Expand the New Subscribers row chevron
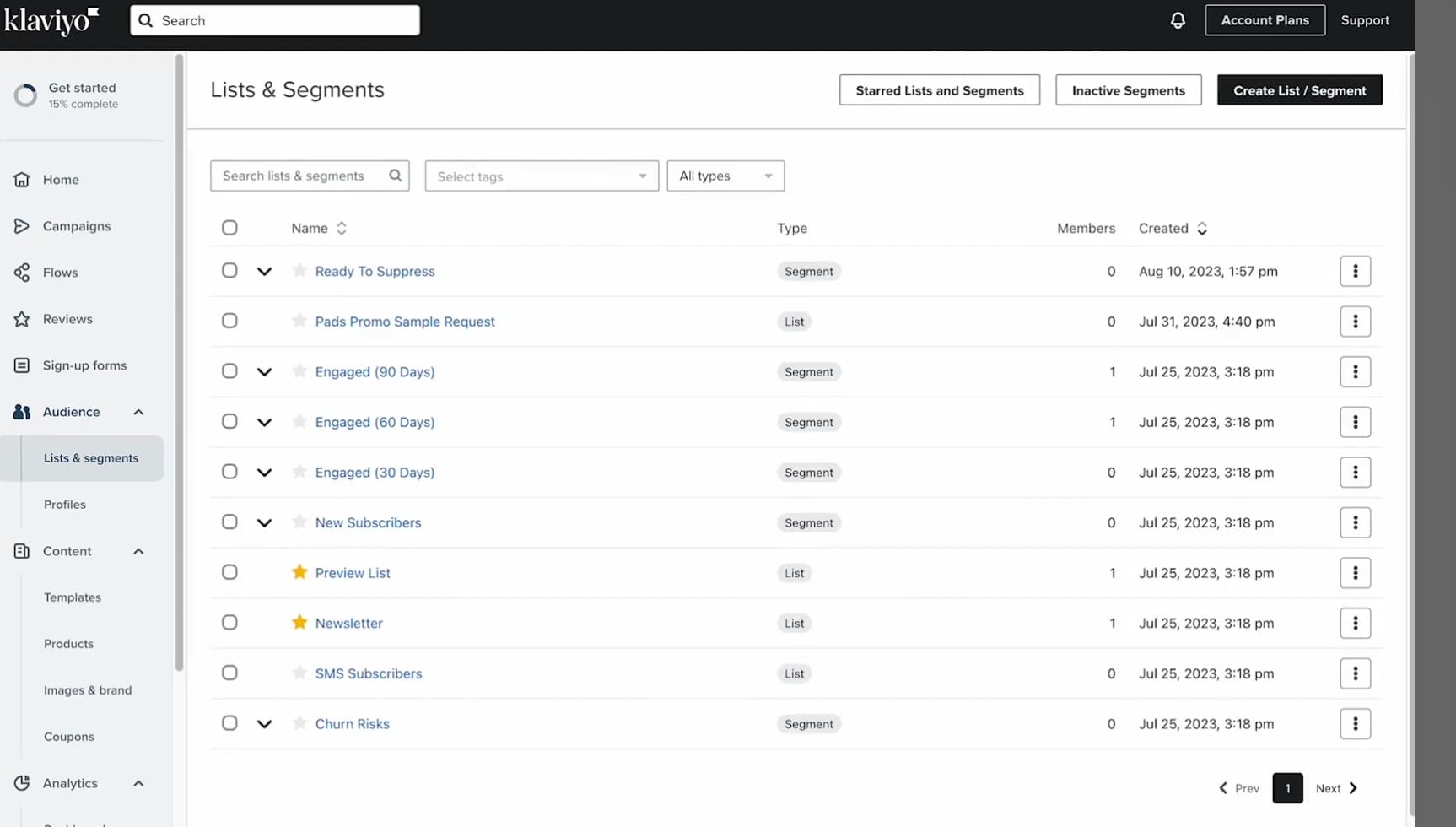The image size is (1456, 827). [x=264, y=523]
